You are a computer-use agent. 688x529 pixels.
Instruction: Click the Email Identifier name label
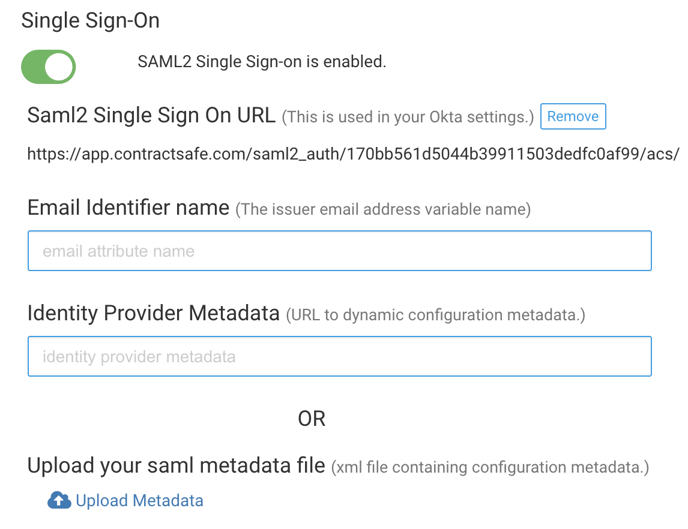tap(128, 207)
